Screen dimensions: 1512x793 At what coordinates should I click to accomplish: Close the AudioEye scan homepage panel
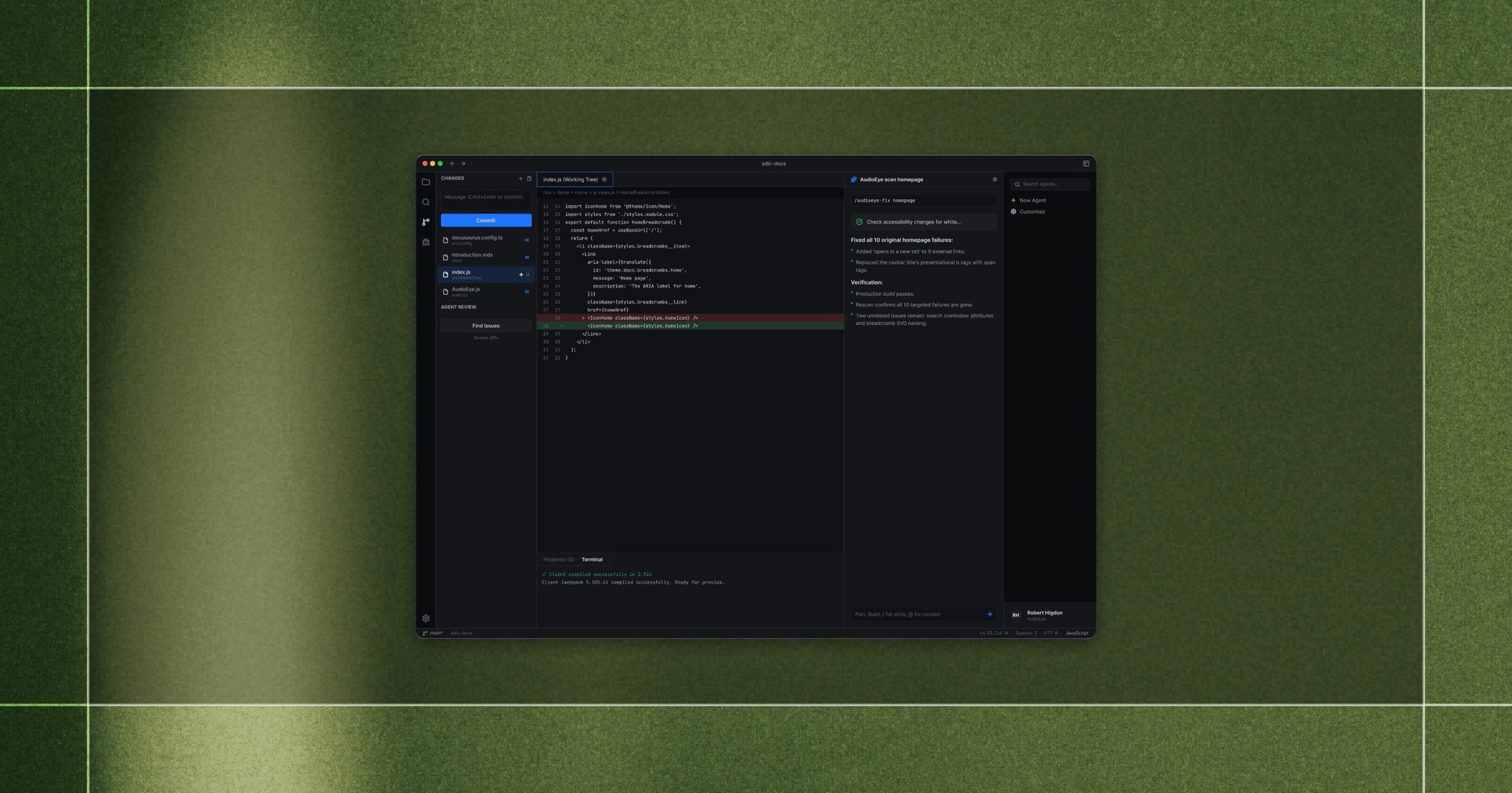click(x=994, y=179)
